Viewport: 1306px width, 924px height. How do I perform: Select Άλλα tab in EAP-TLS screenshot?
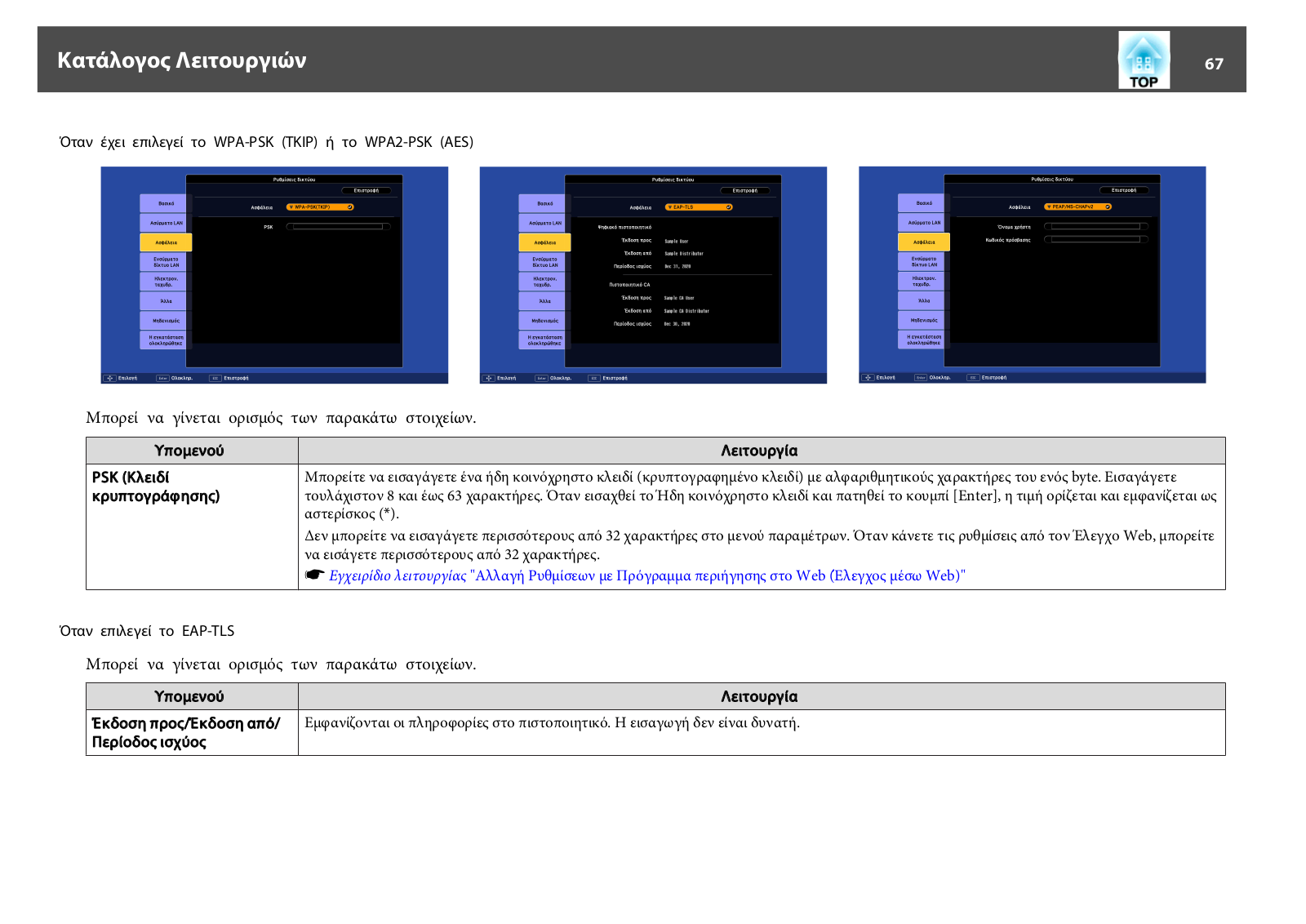544,301
